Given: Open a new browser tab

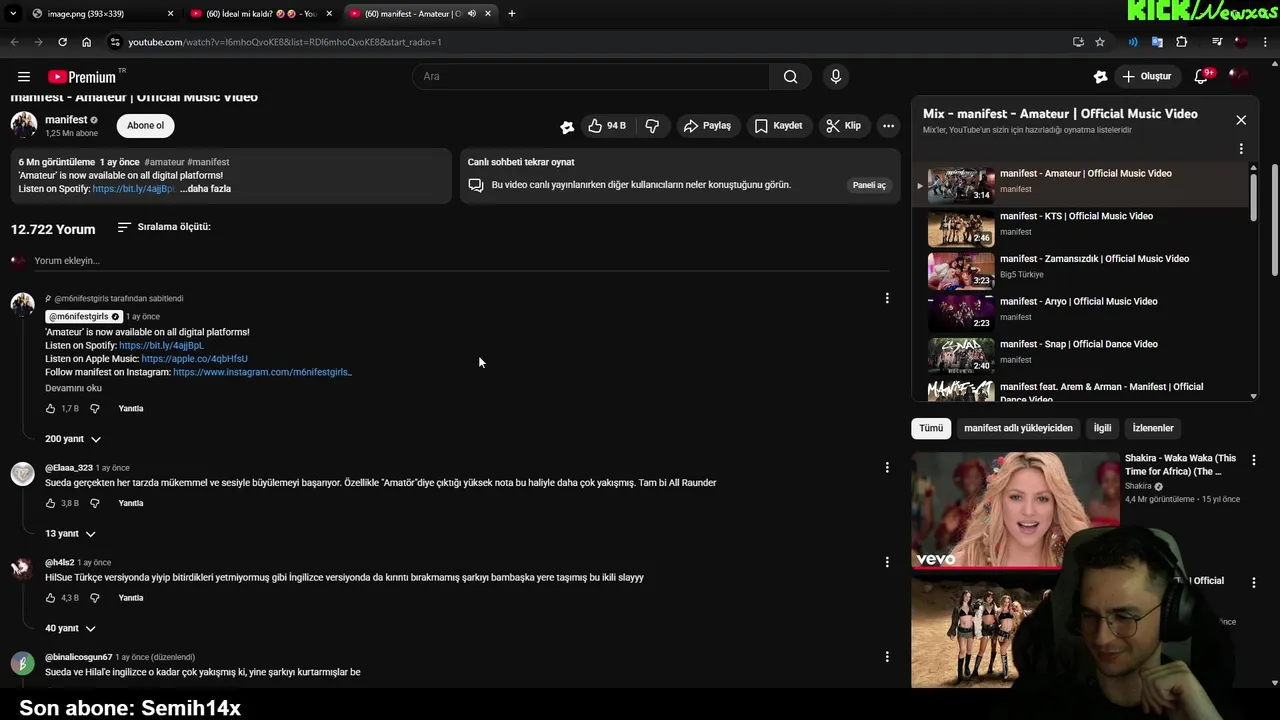Looking at the screenshot, I should pos(512,14).
